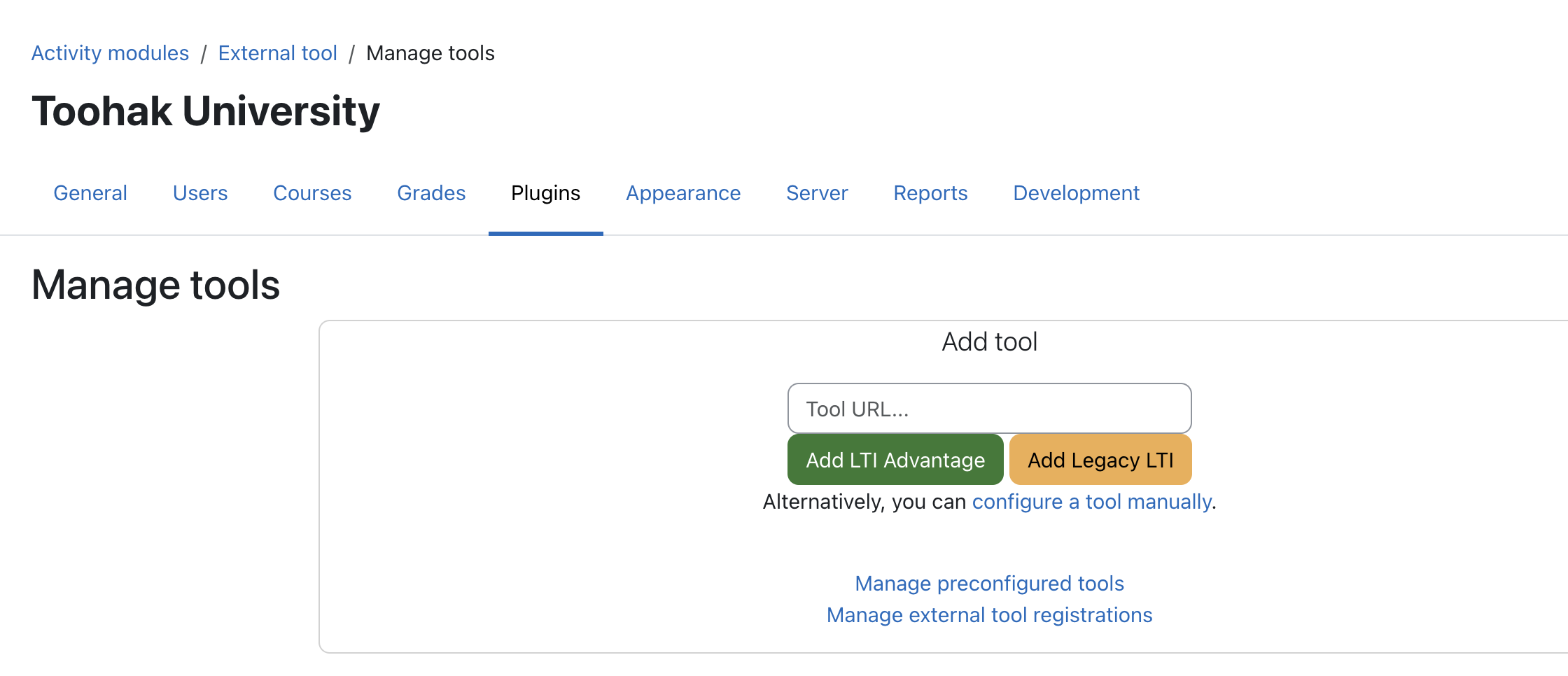Open the Activity modules breadcrumb link

point(110,53)
